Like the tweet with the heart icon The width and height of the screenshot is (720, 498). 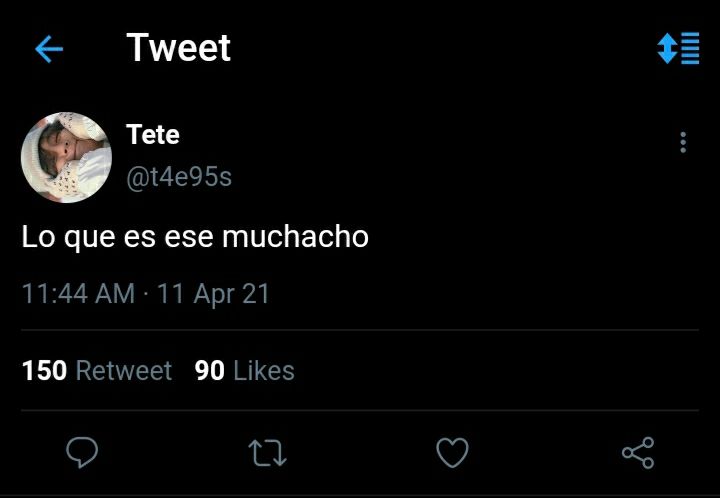click(x=452, y=452)
